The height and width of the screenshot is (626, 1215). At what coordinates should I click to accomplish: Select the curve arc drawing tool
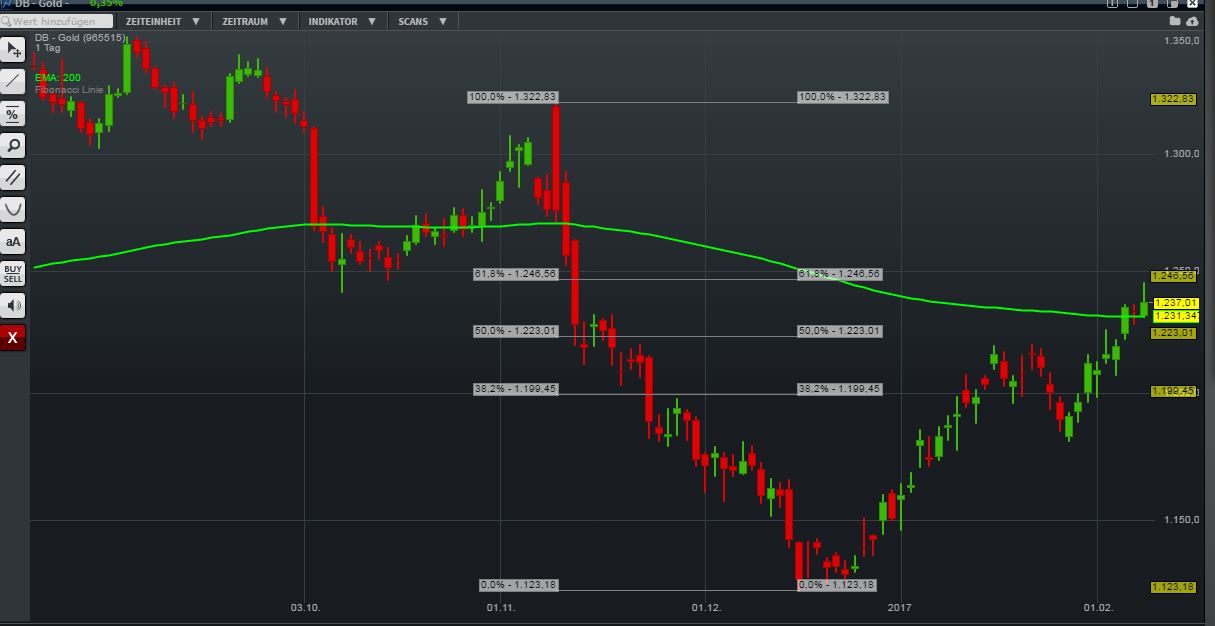pyautogui.click(x=13, y=210)
